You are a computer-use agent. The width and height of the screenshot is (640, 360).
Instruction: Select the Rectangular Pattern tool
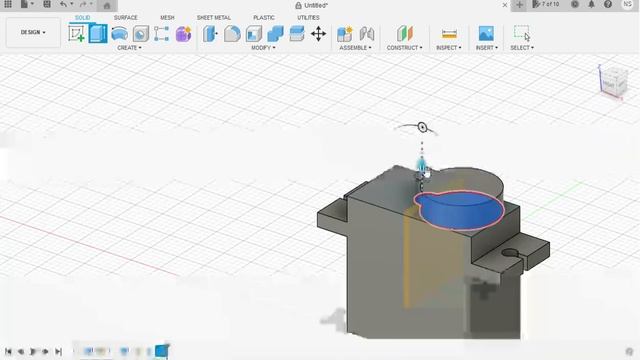click(162, 34)
